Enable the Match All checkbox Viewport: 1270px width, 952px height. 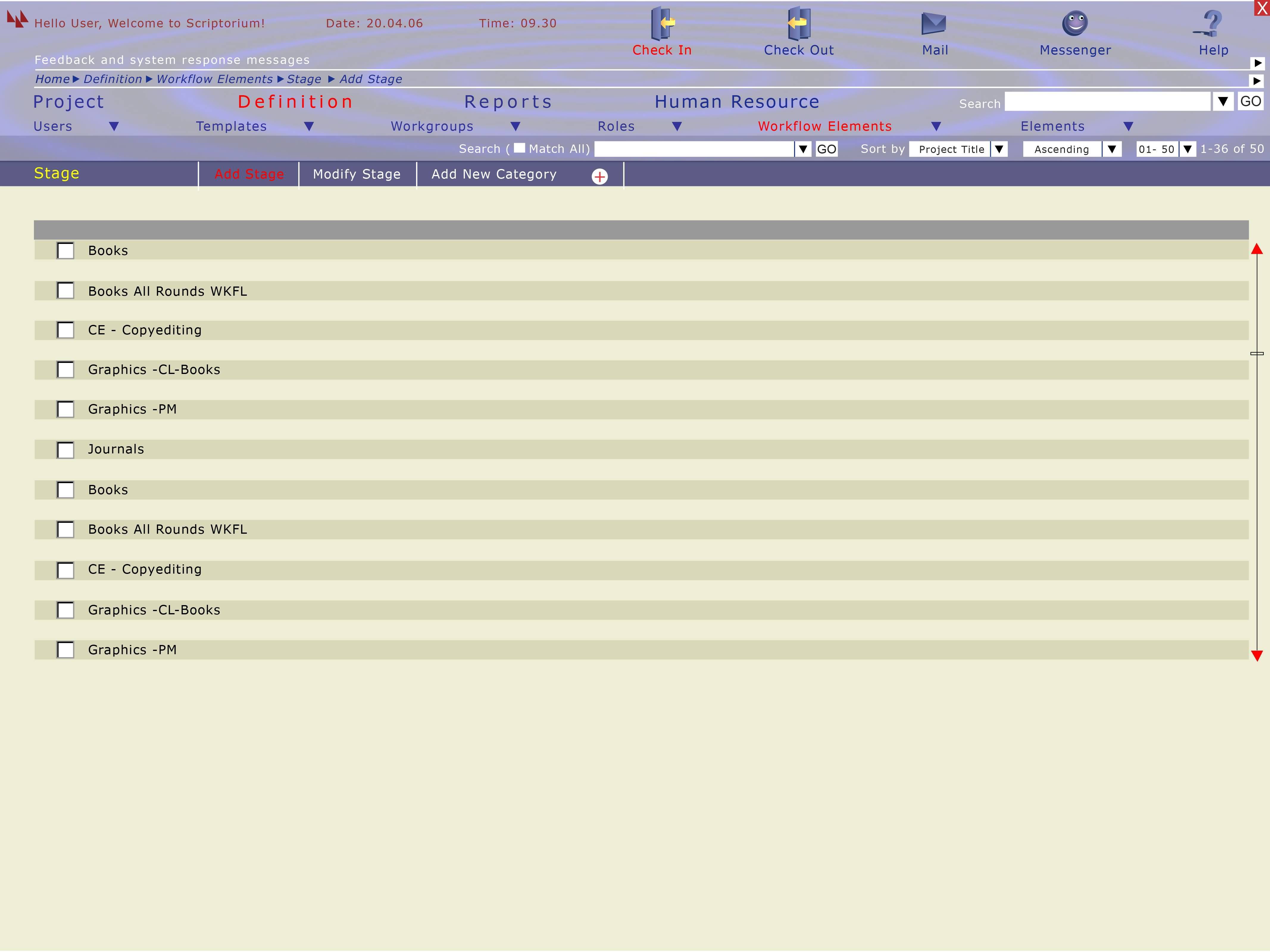pos(519,148)
